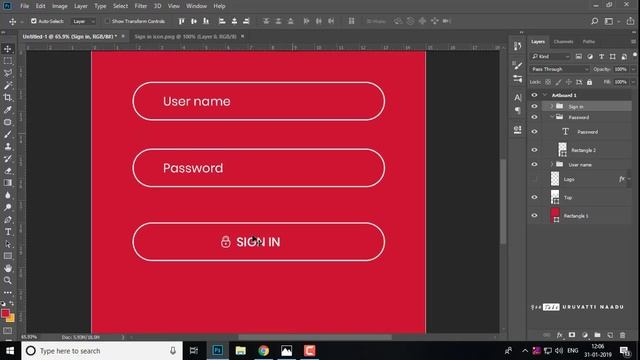640x360 pixels.
Task: Select the Pen tool
Action: point(8,220)
